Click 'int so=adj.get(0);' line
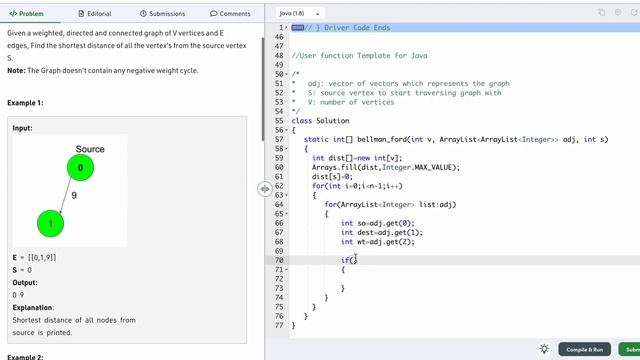This screenshot has height=360, width=640. click(378, 223)
